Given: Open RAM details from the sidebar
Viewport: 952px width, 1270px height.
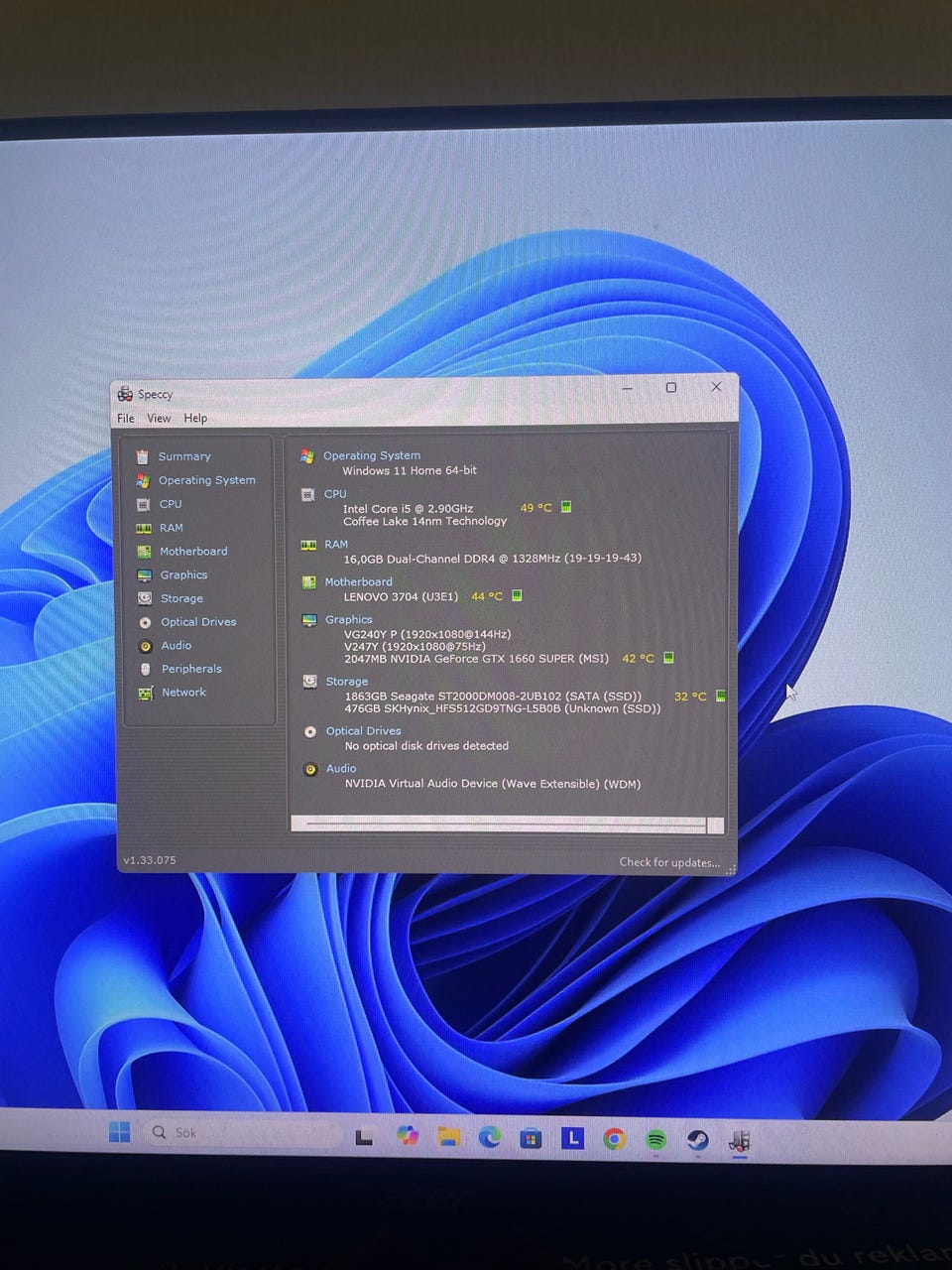Looking at the screenshot, I should (x=171, y=528).
